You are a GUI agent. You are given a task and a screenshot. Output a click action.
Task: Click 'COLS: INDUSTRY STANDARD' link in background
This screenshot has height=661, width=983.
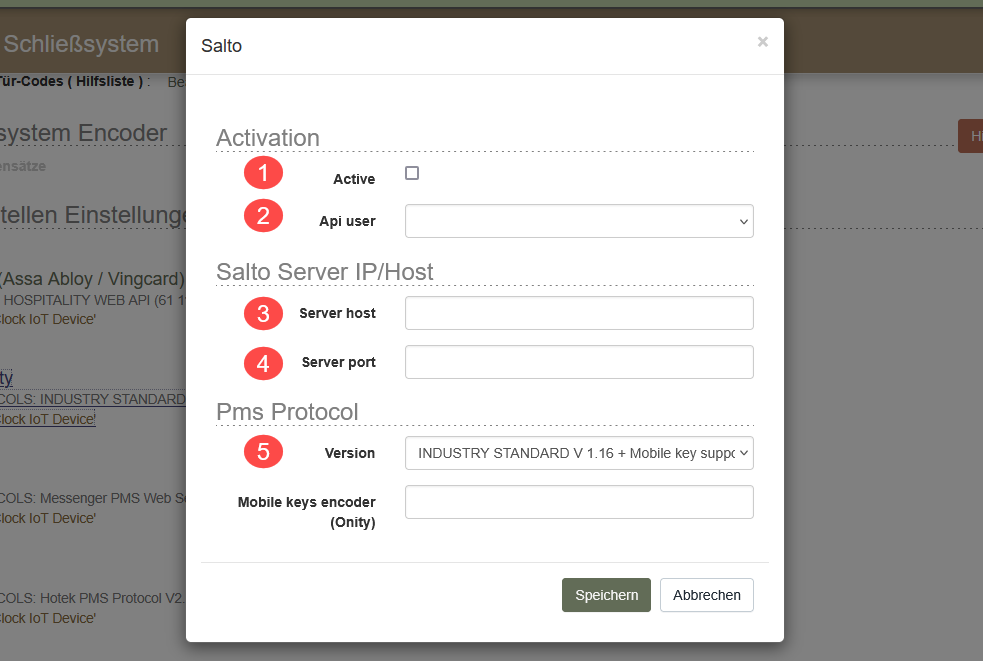93,399
